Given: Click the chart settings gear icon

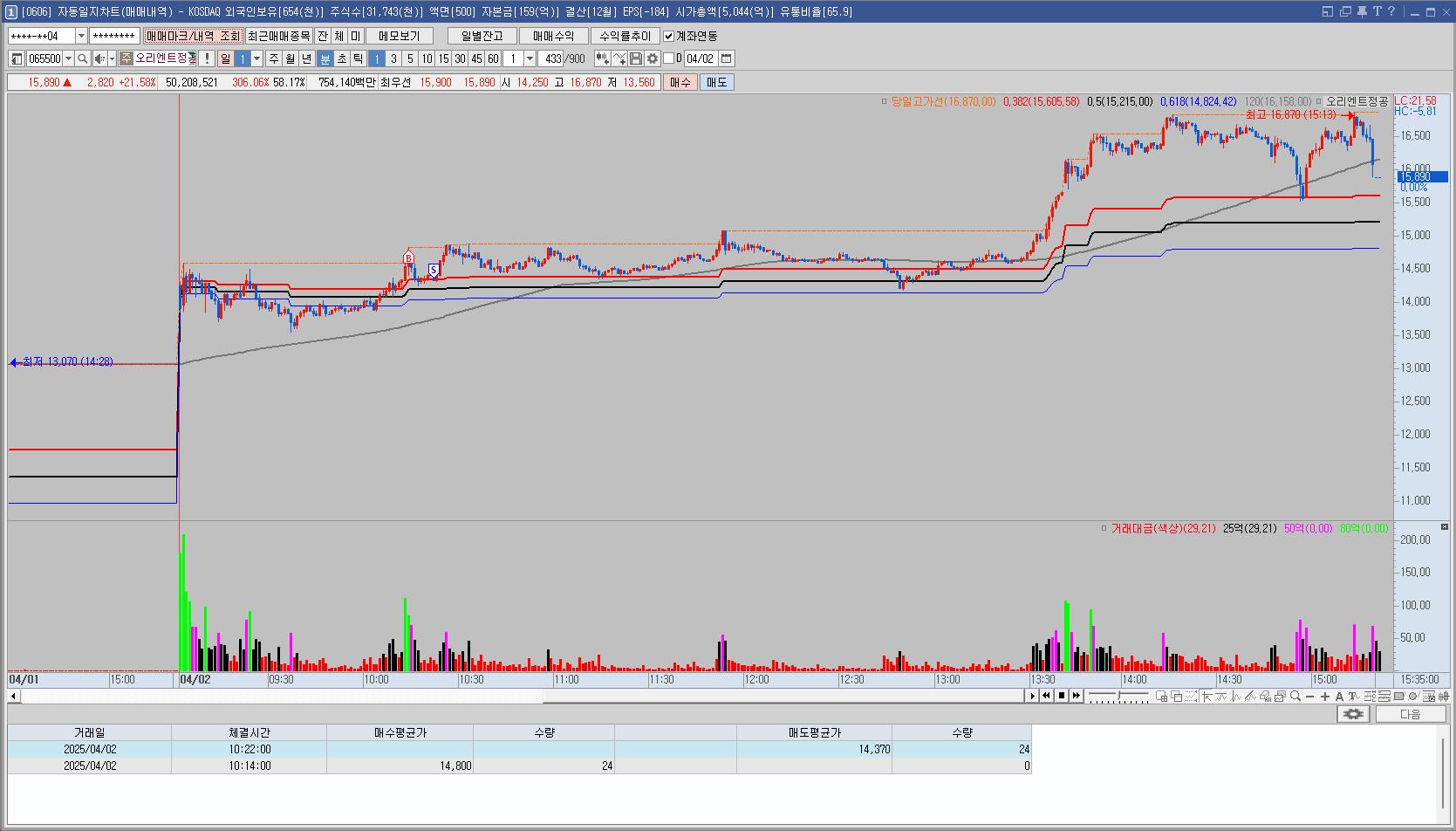Looking at the screenshot, I should click(x=653, y=58).
